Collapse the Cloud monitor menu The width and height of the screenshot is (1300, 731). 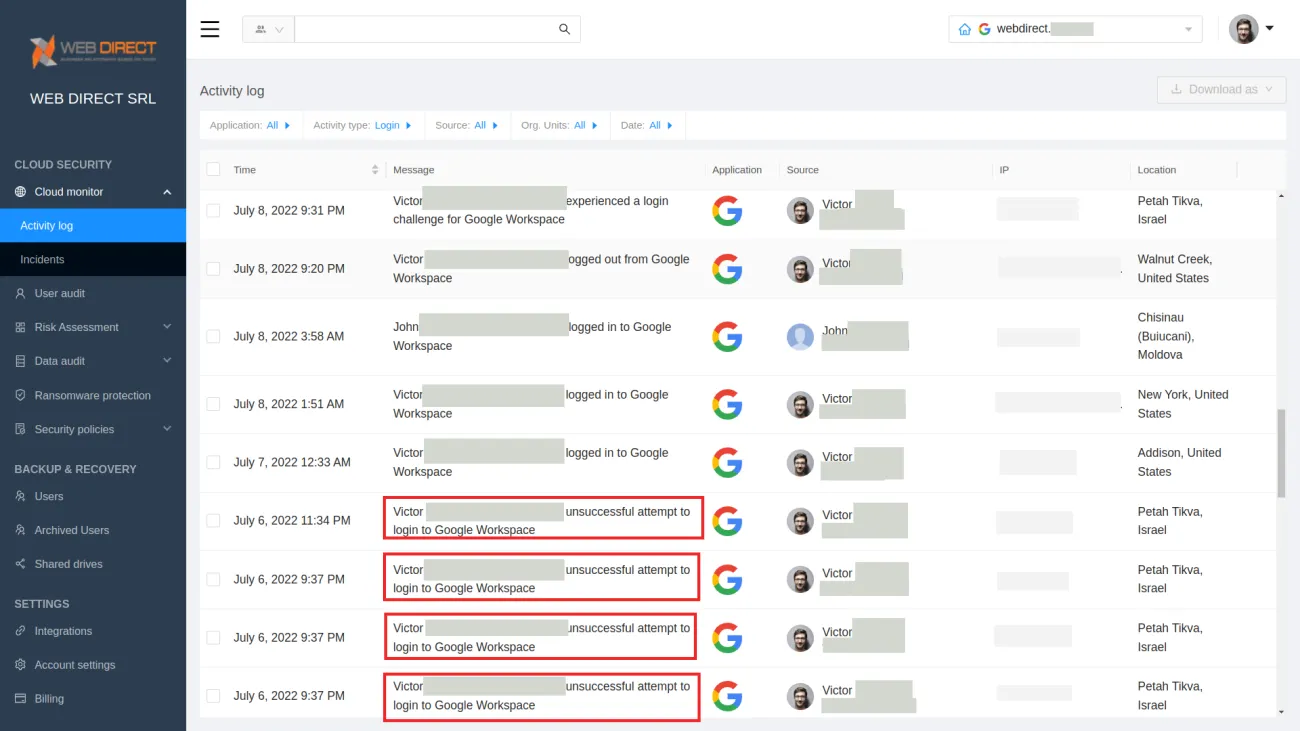pos(168,191)
